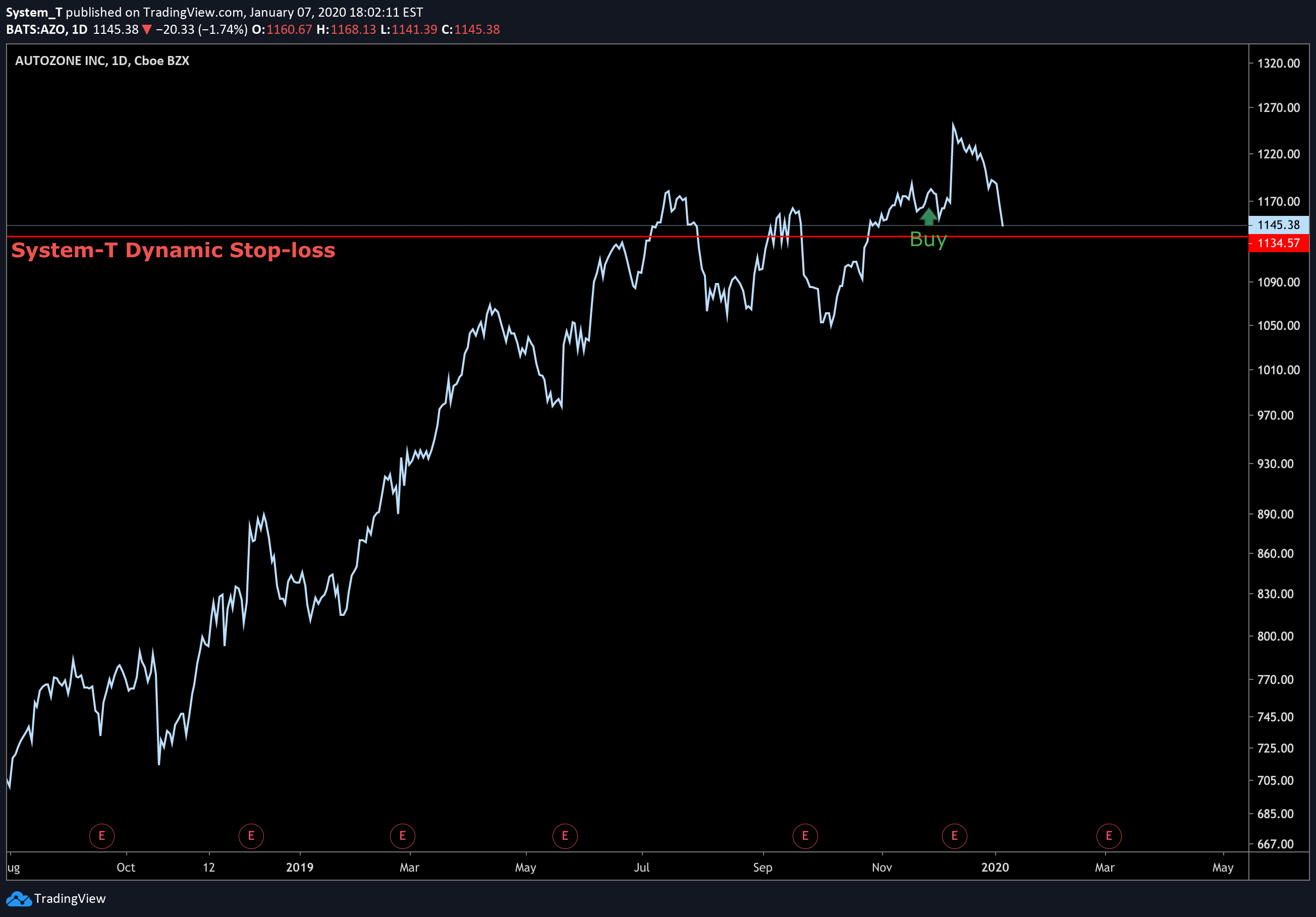Click the 860.00 price axis label
The image size is (1316, 917).
1275,554
